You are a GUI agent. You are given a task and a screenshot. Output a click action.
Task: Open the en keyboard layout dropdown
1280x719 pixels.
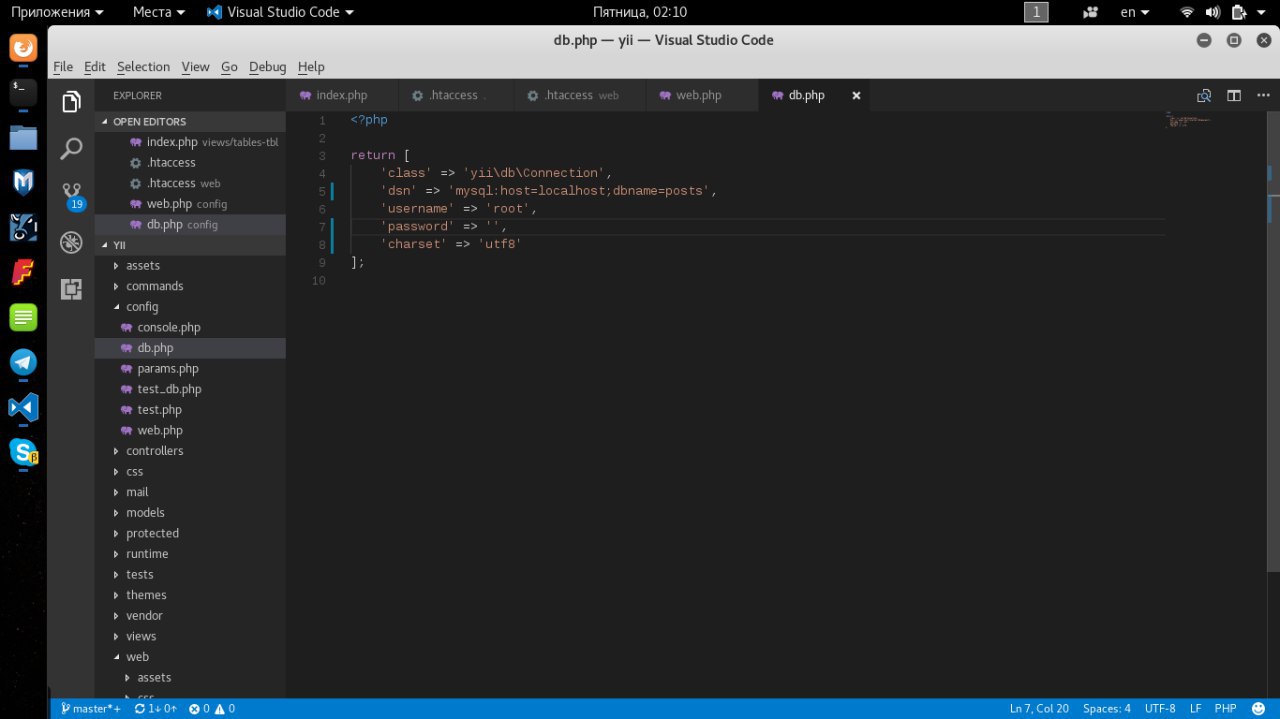pyautogui.click(x=1134, y=12)
